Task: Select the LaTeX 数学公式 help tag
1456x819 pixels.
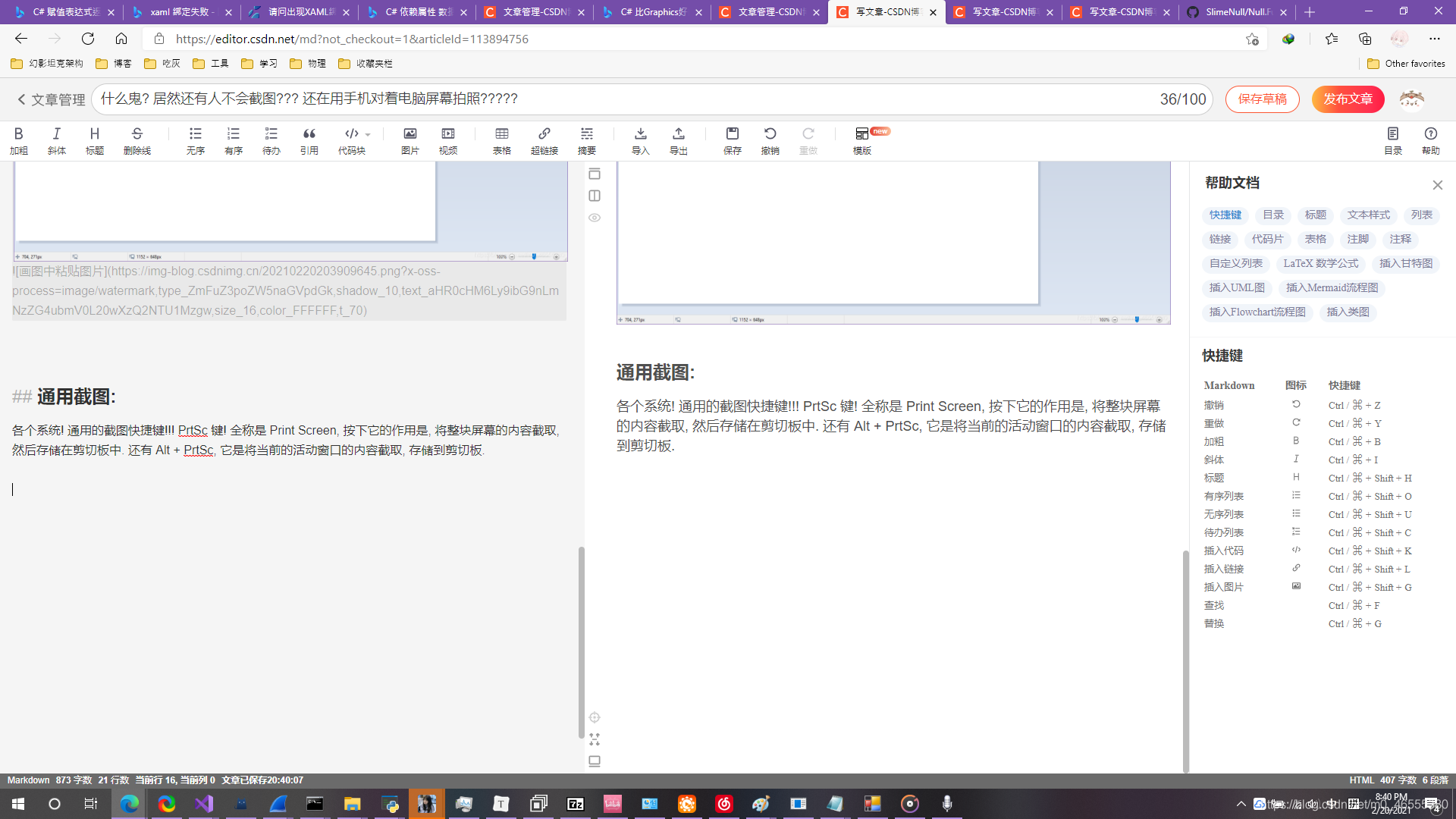Action: (1321, 264)
